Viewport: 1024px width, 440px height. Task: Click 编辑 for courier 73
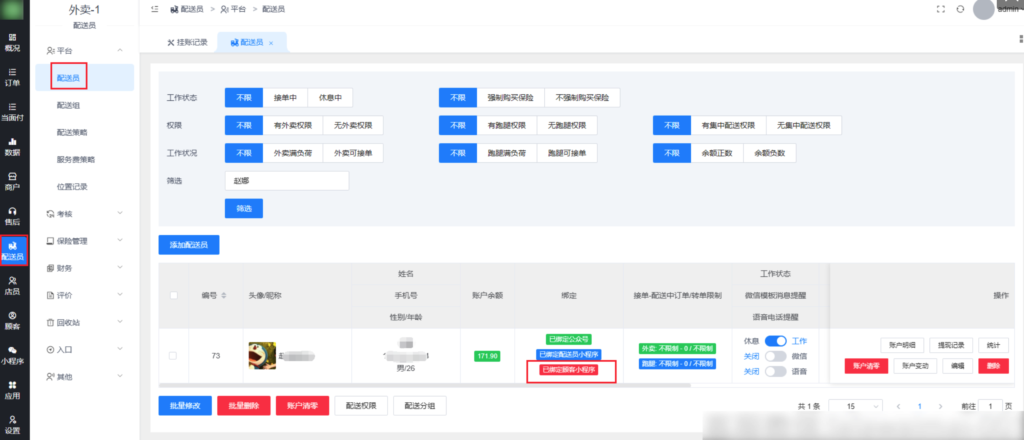pos(957,366)
